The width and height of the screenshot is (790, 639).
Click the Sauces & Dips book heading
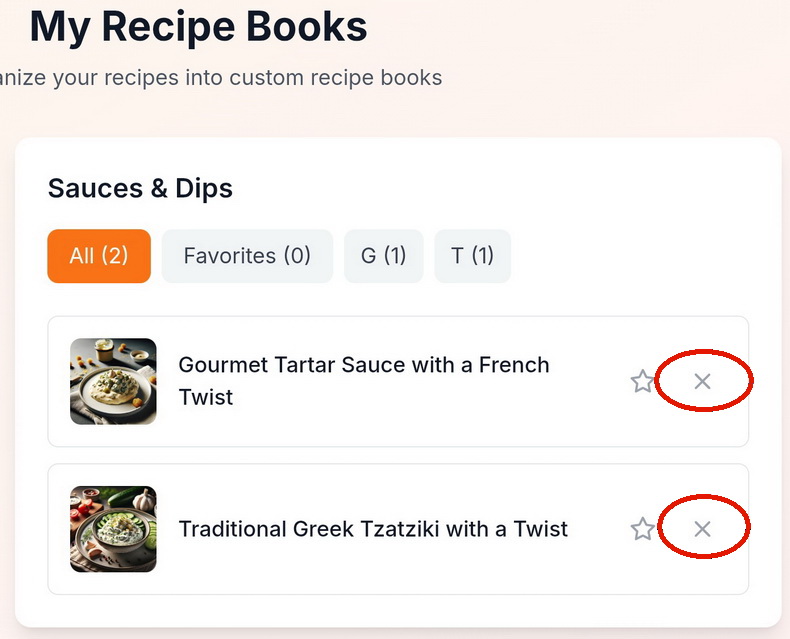(140, 188)
